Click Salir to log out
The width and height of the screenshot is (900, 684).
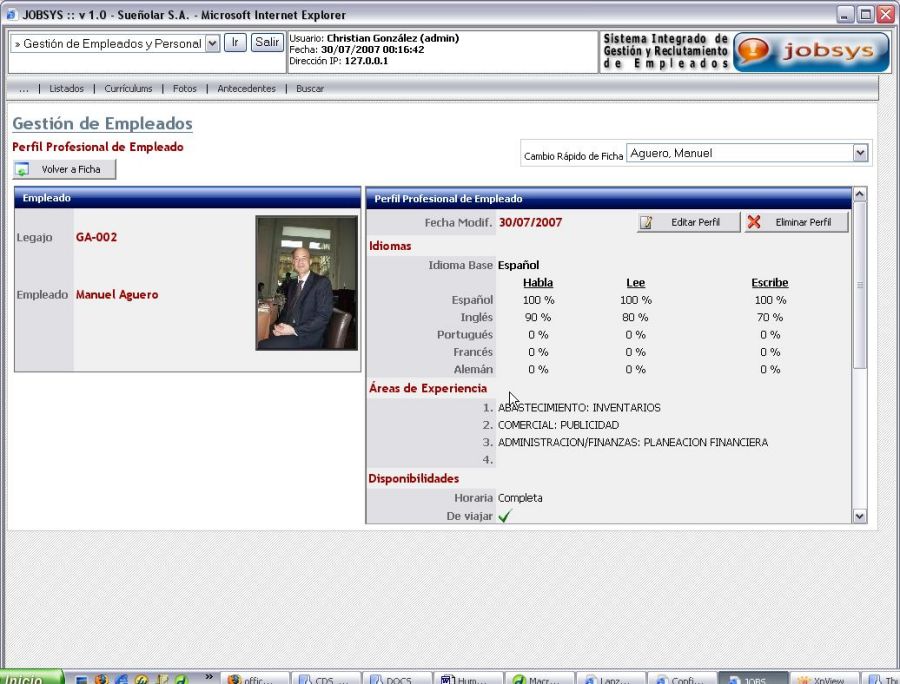click(x=266, y=42)
